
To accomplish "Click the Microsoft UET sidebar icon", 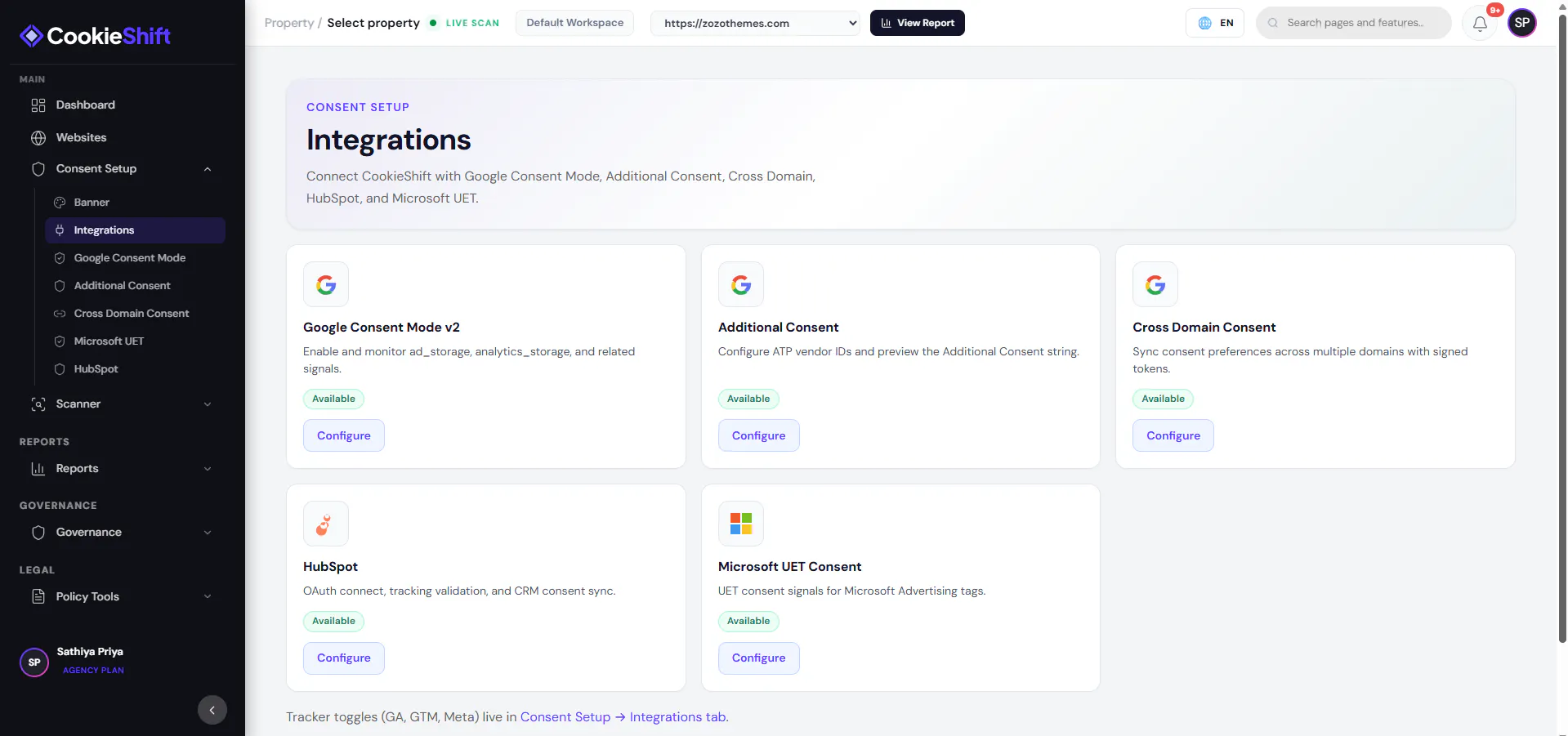I will (60, 341).
